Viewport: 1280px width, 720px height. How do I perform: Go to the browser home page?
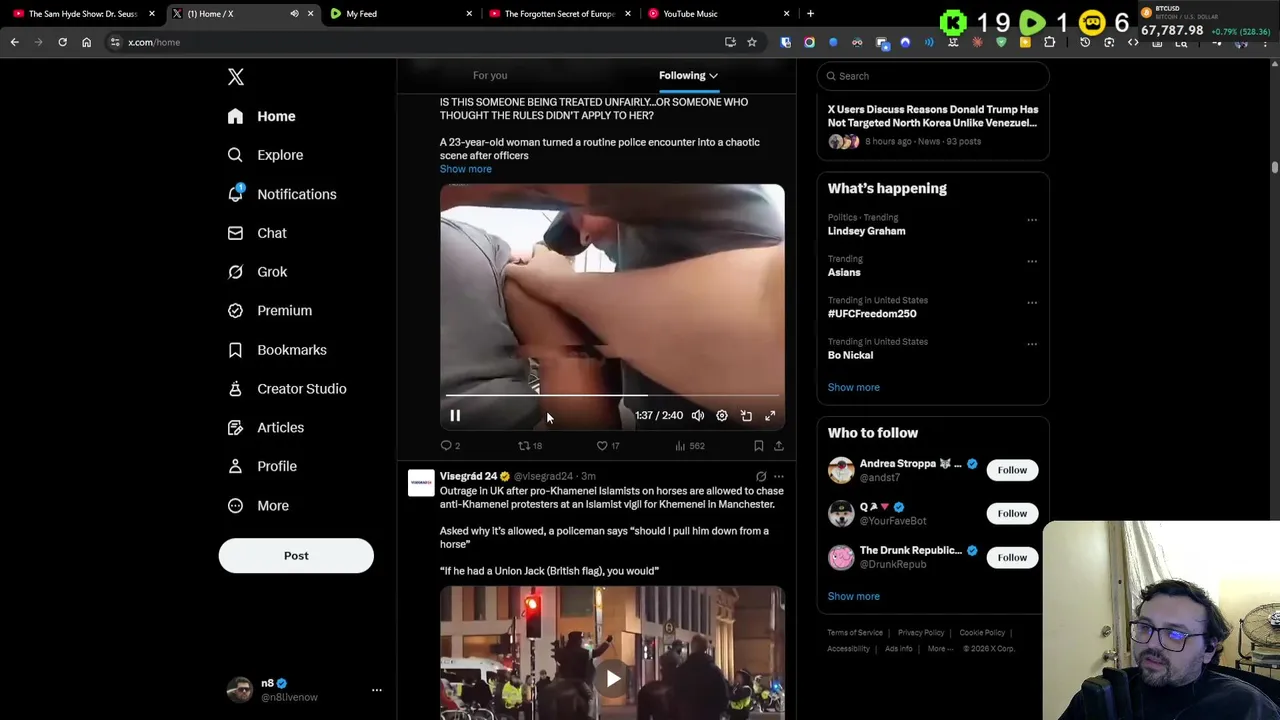(86, 42)
